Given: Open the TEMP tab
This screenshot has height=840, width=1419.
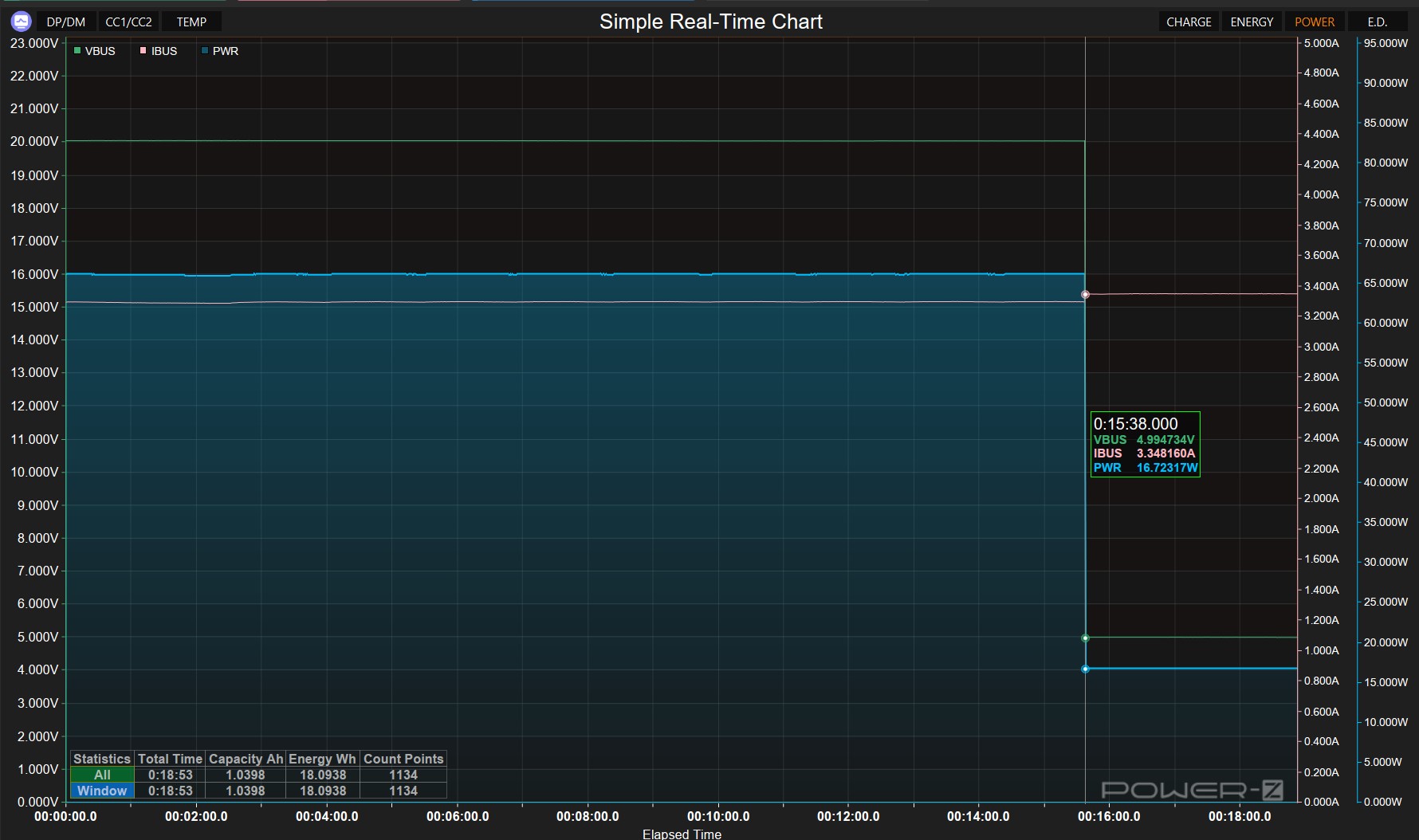Looking at the screenshot, I should pos(191,22).
